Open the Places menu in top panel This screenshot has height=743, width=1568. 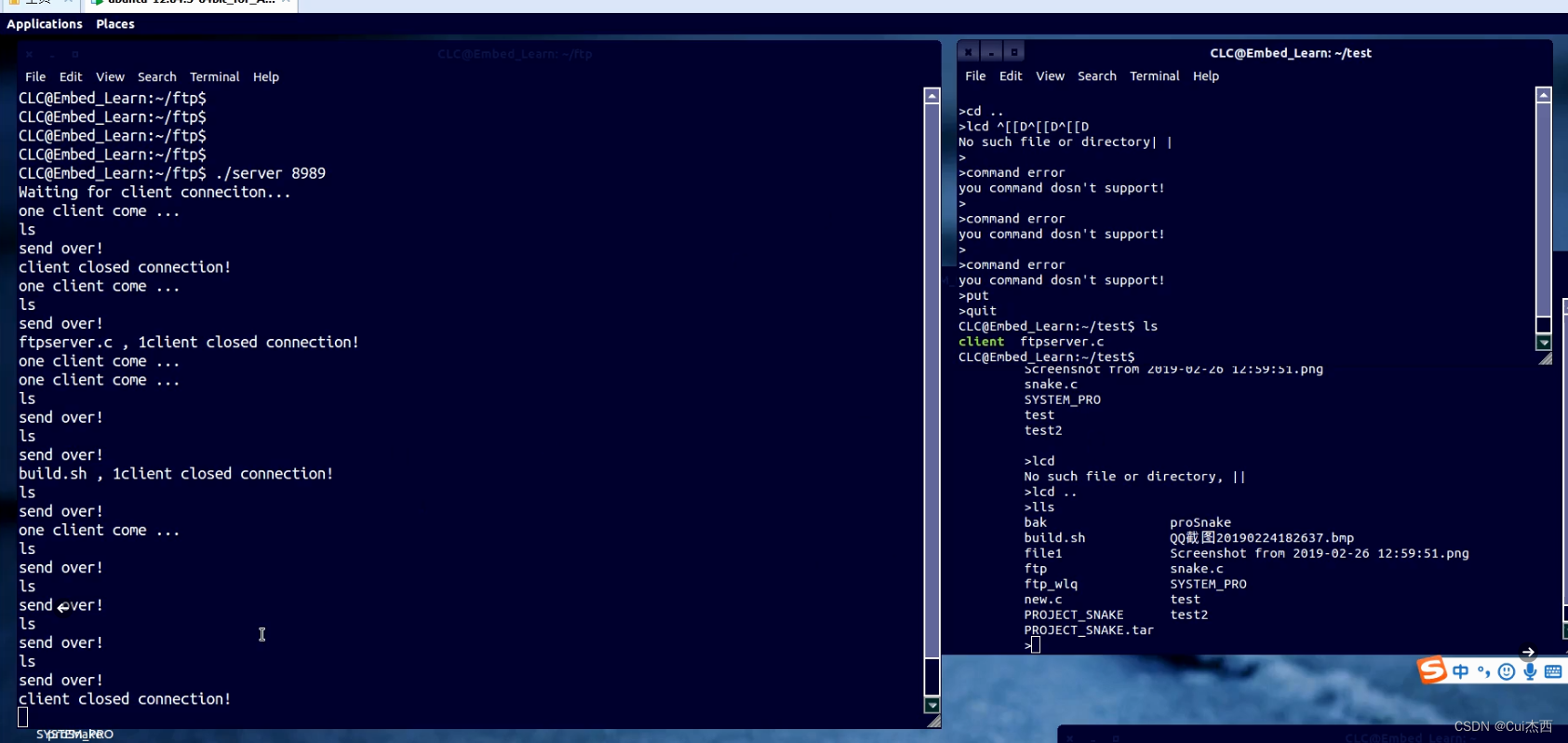click(x=115, y=24)
